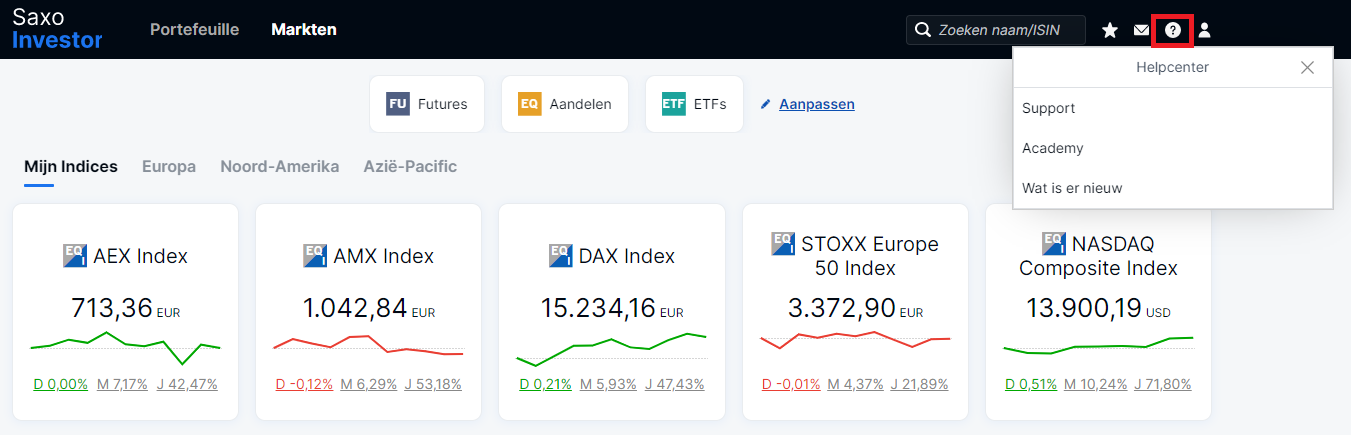The image size is (1351, 435).
Task: Click the AMX value 1.042,84
Action: [355, 308]
